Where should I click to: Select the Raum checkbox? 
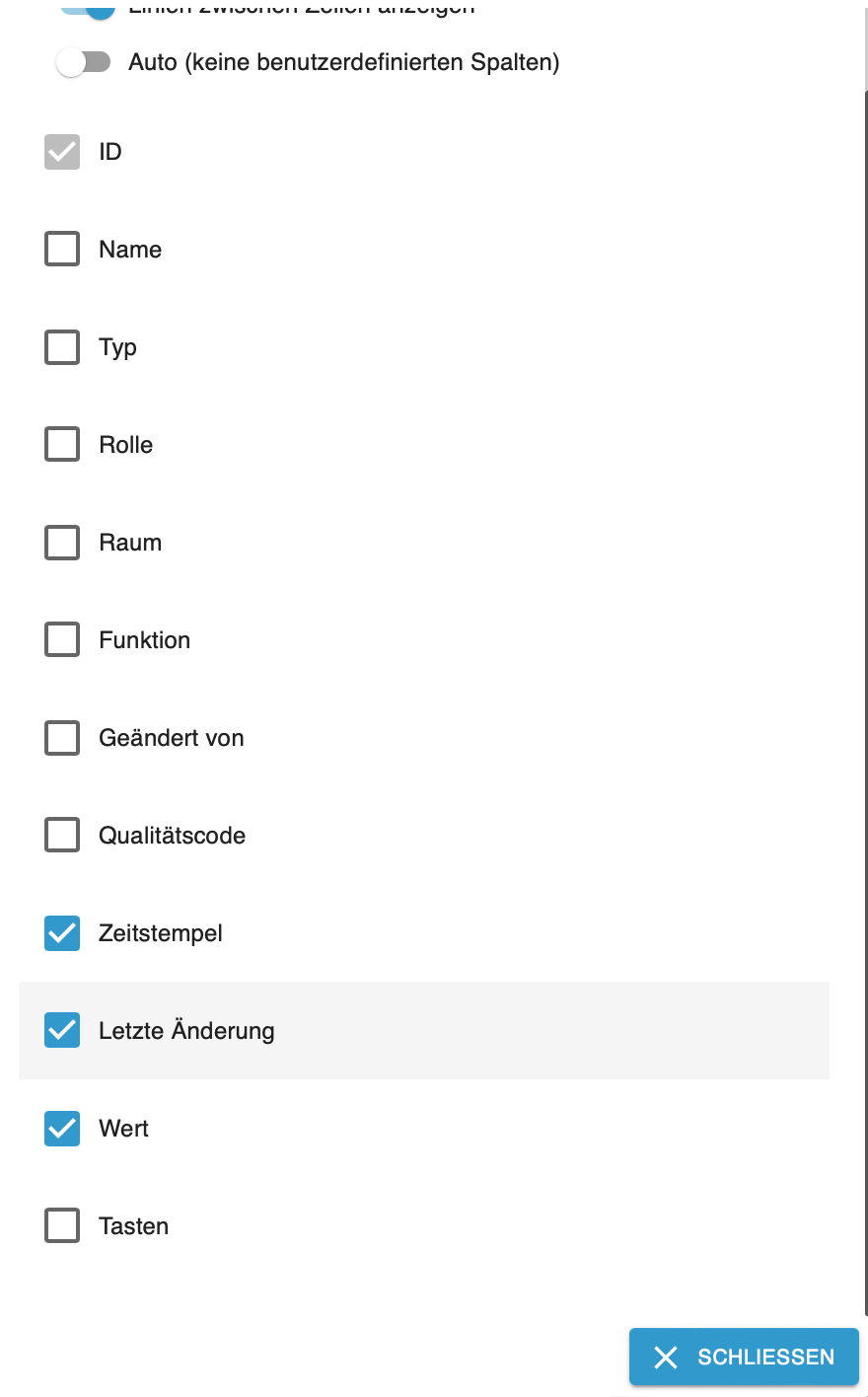[62, 543]
